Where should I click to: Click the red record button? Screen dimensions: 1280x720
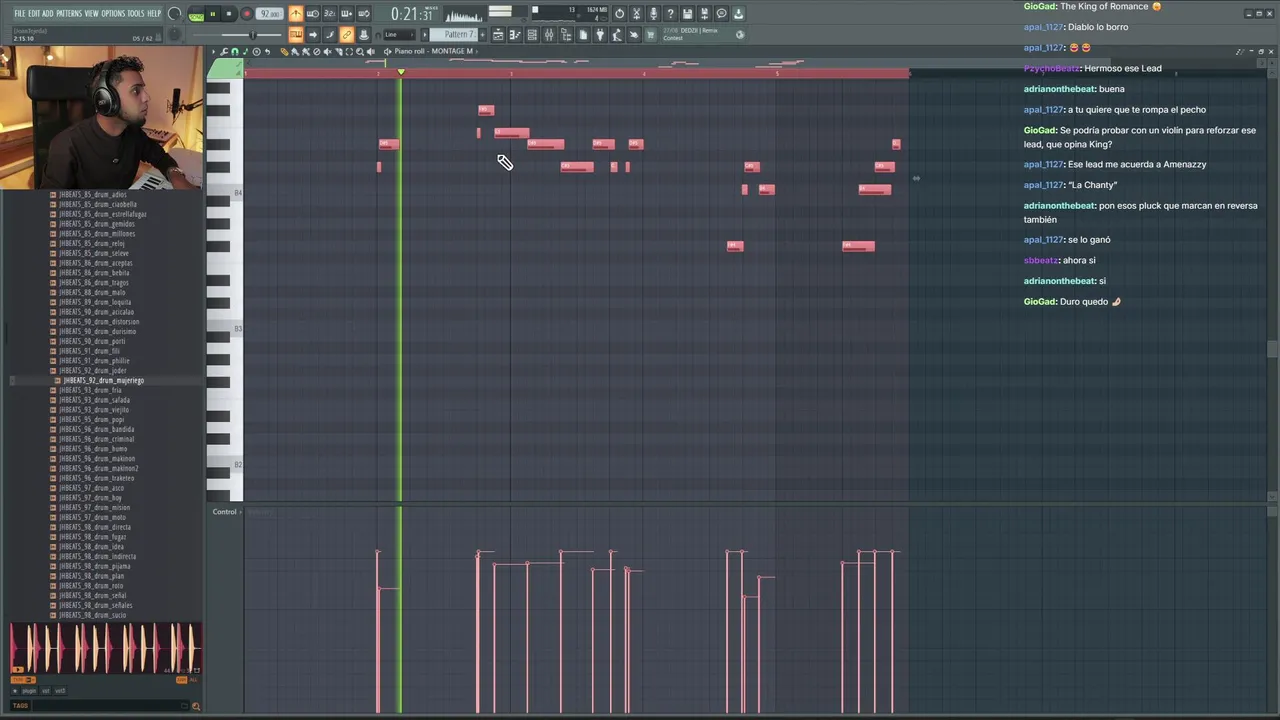pos(247,14)
